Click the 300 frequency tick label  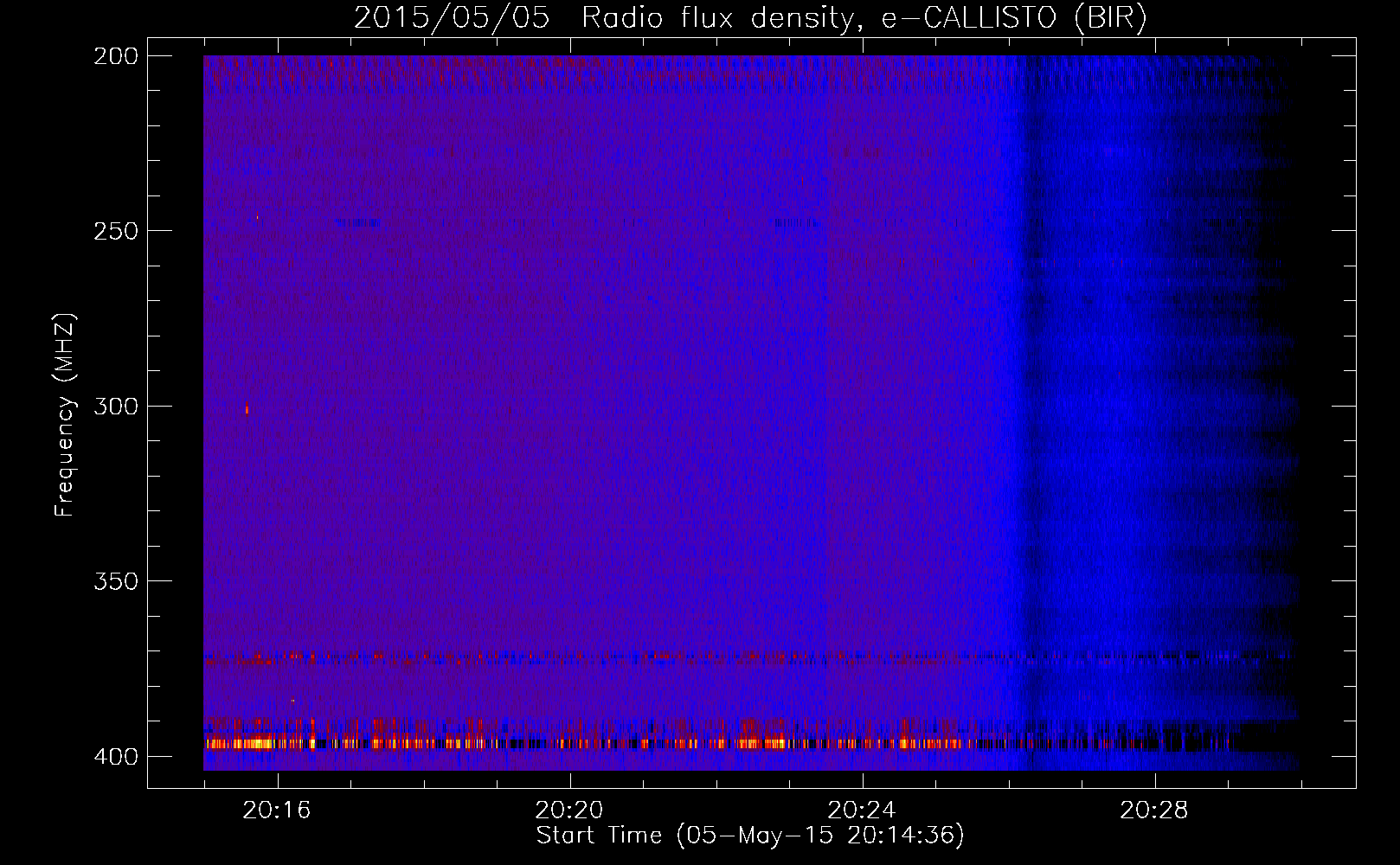(x=116, y=406)
